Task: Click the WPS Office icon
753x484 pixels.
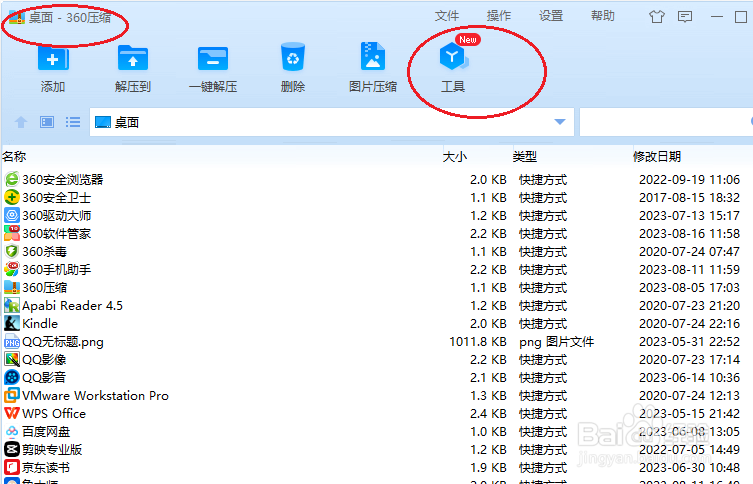Action: pyautogui.click(x=12, y=413)
